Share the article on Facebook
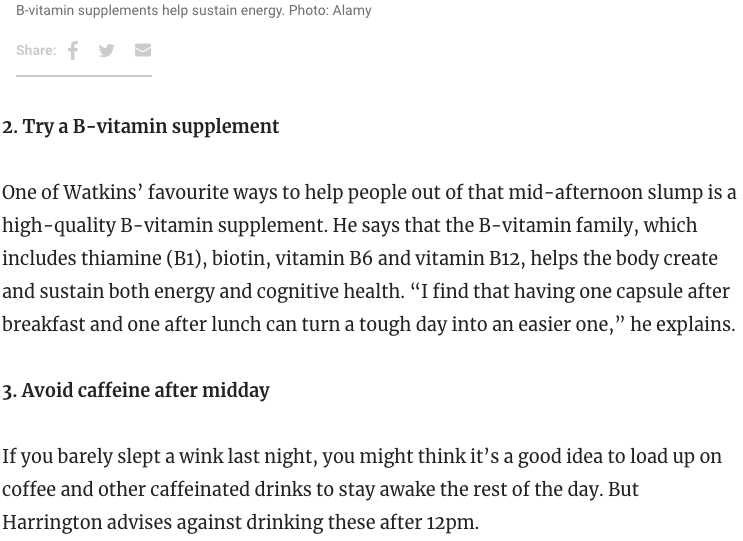This screenshot has width=743, height=541. coord(72,50)
